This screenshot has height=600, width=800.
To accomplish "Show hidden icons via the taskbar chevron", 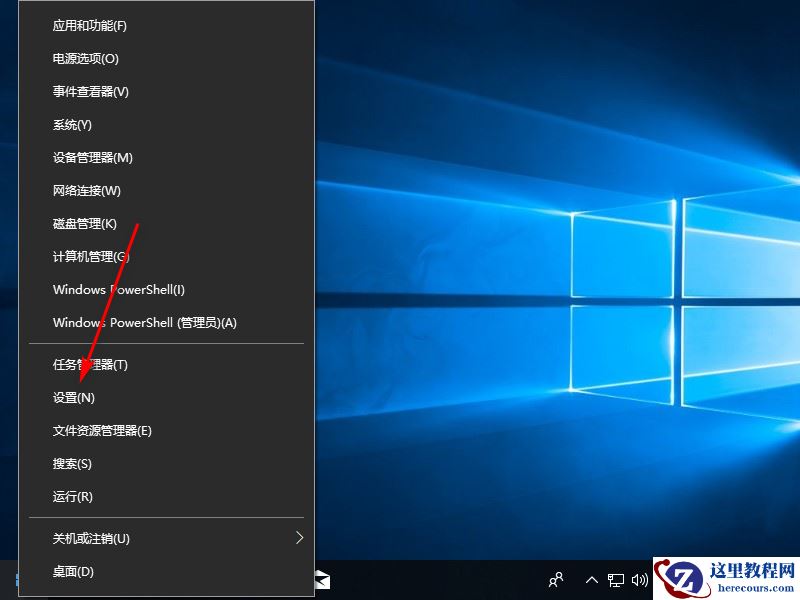I will click(592, 580).
